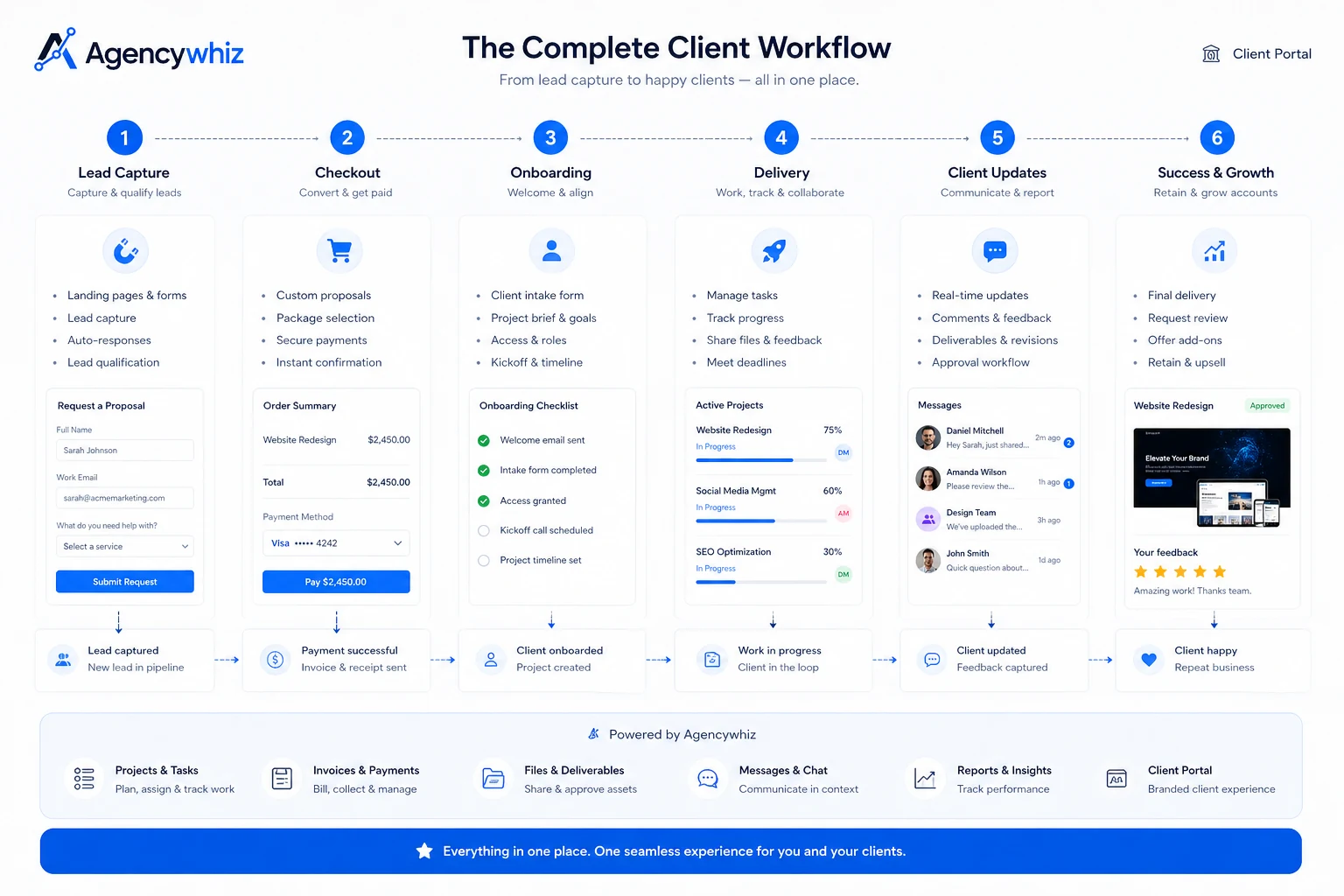The height and width of the screenshot is (896, 1344).
Task: Open the Client Portal link in the header
Action: tap(1272, 54)
